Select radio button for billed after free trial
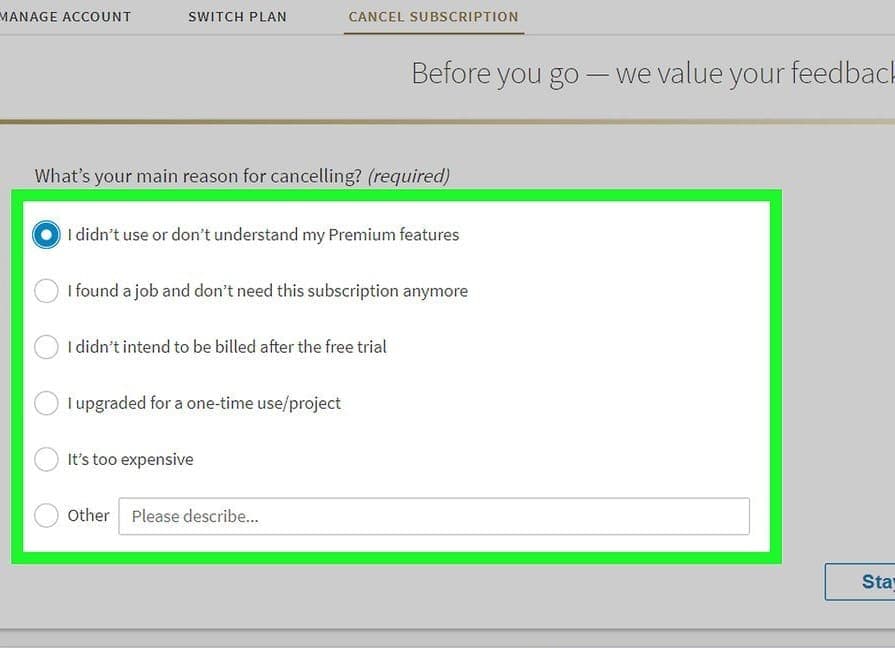Viewport: 895px width, 648px height. pyautogui.click(x=46, y=347)
